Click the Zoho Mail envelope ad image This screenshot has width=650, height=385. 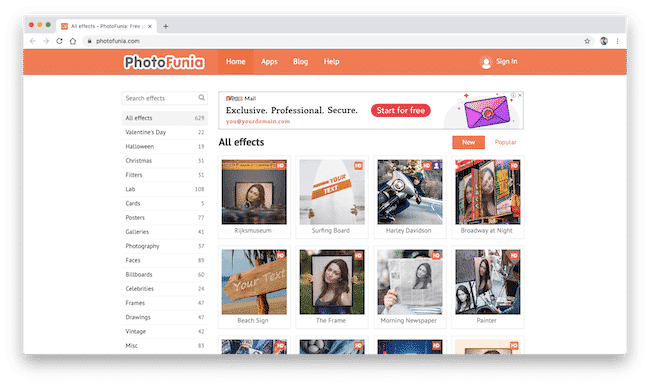click(x=487, y=111)
